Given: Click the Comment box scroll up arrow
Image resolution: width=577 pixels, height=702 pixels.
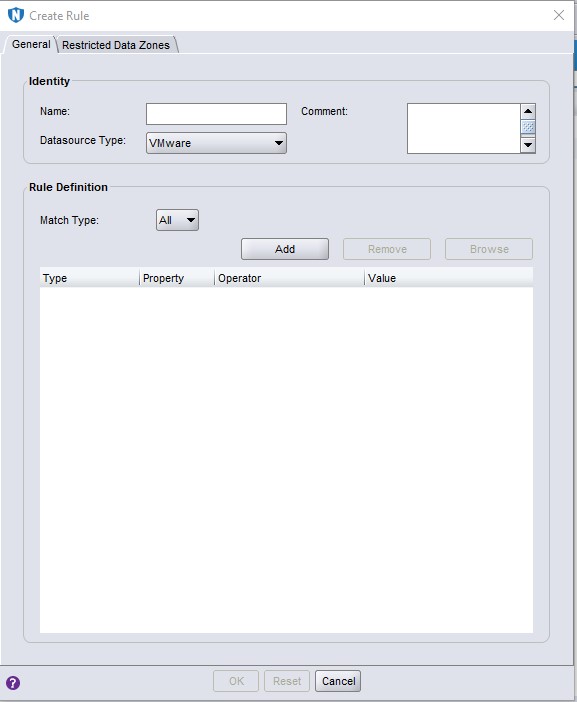Looking at the screenshot, I should (x=528, y=111).
